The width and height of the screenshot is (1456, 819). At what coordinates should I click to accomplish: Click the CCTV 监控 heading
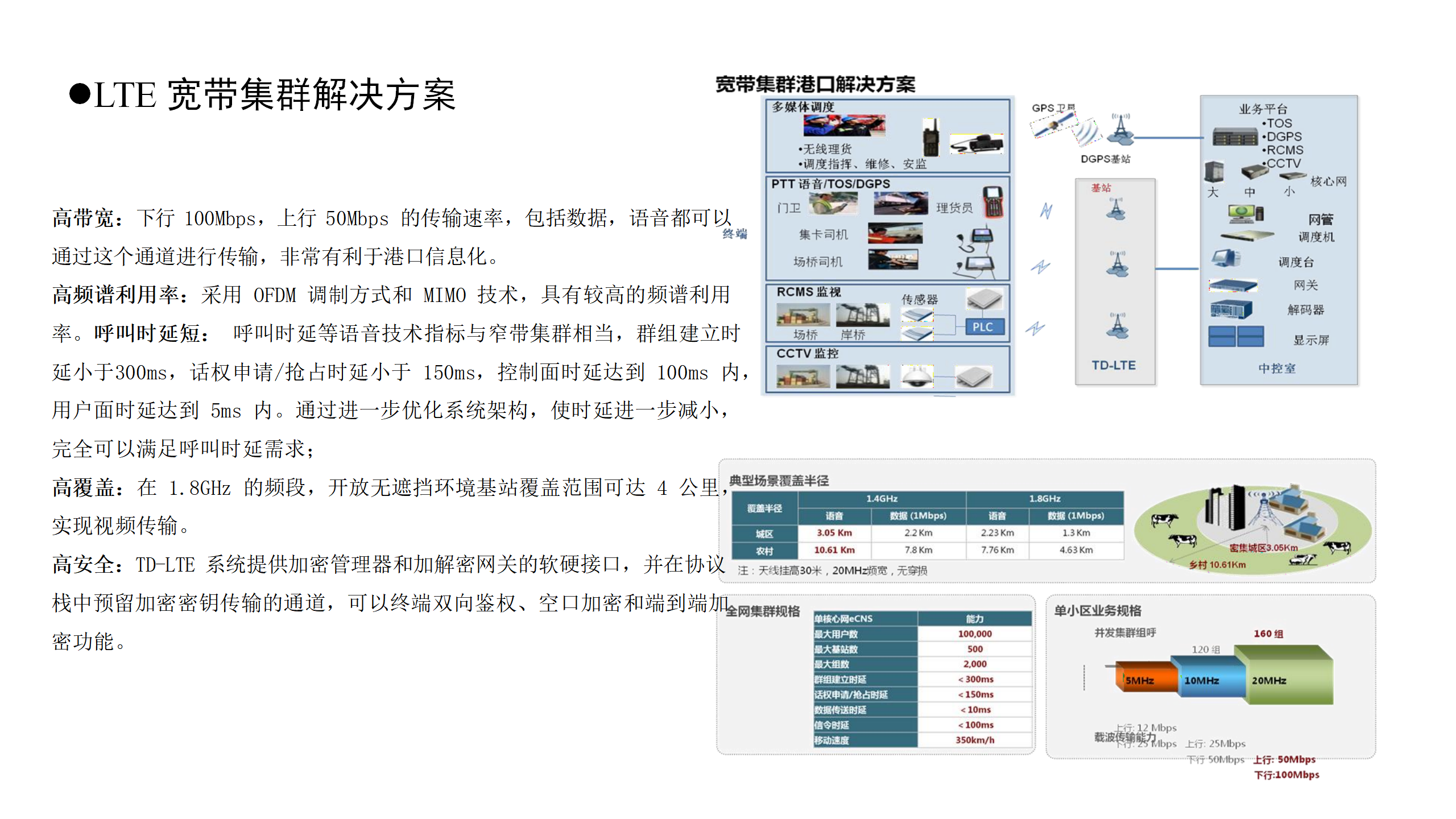807,353
